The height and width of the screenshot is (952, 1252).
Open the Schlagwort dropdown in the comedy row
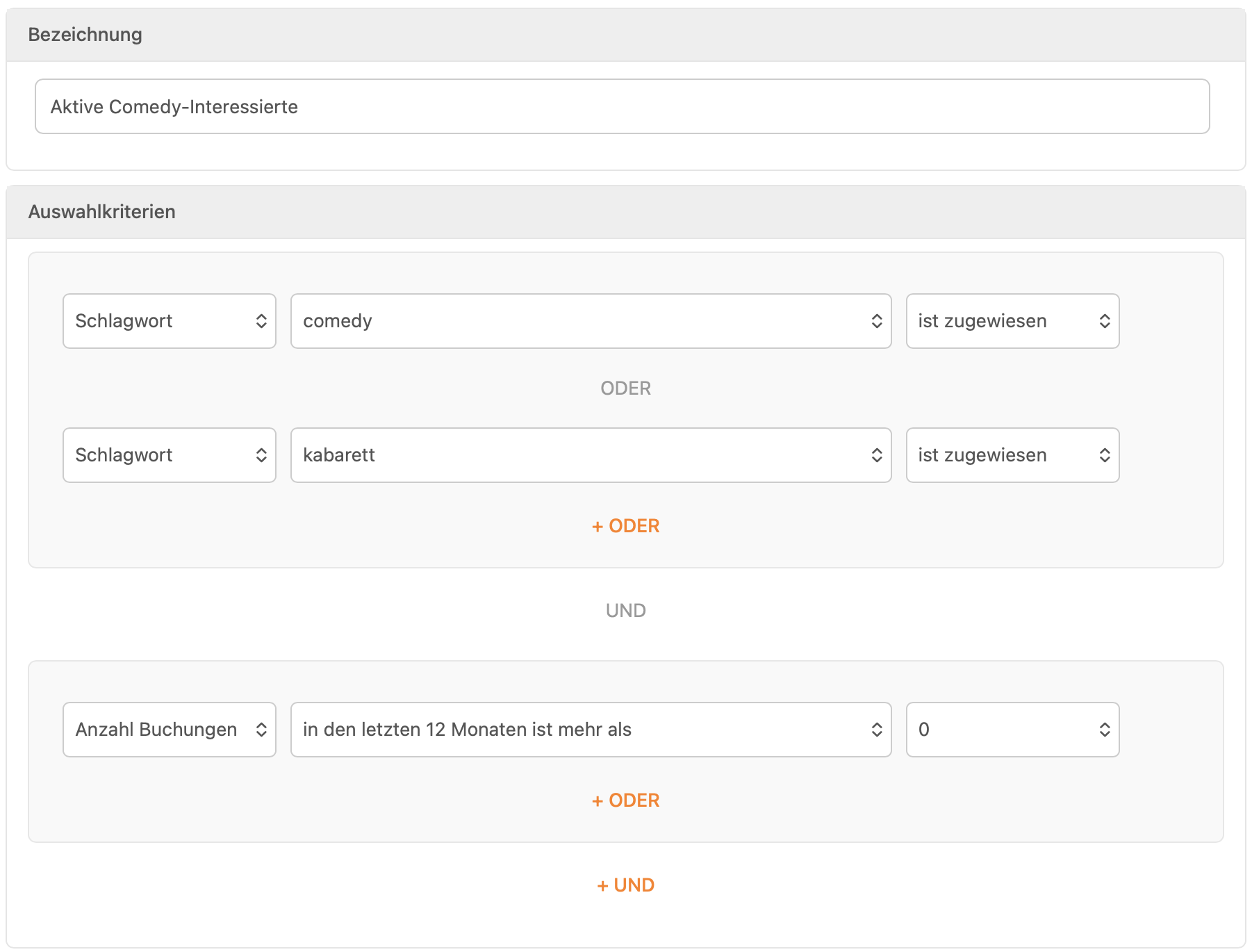pos(169,321)
